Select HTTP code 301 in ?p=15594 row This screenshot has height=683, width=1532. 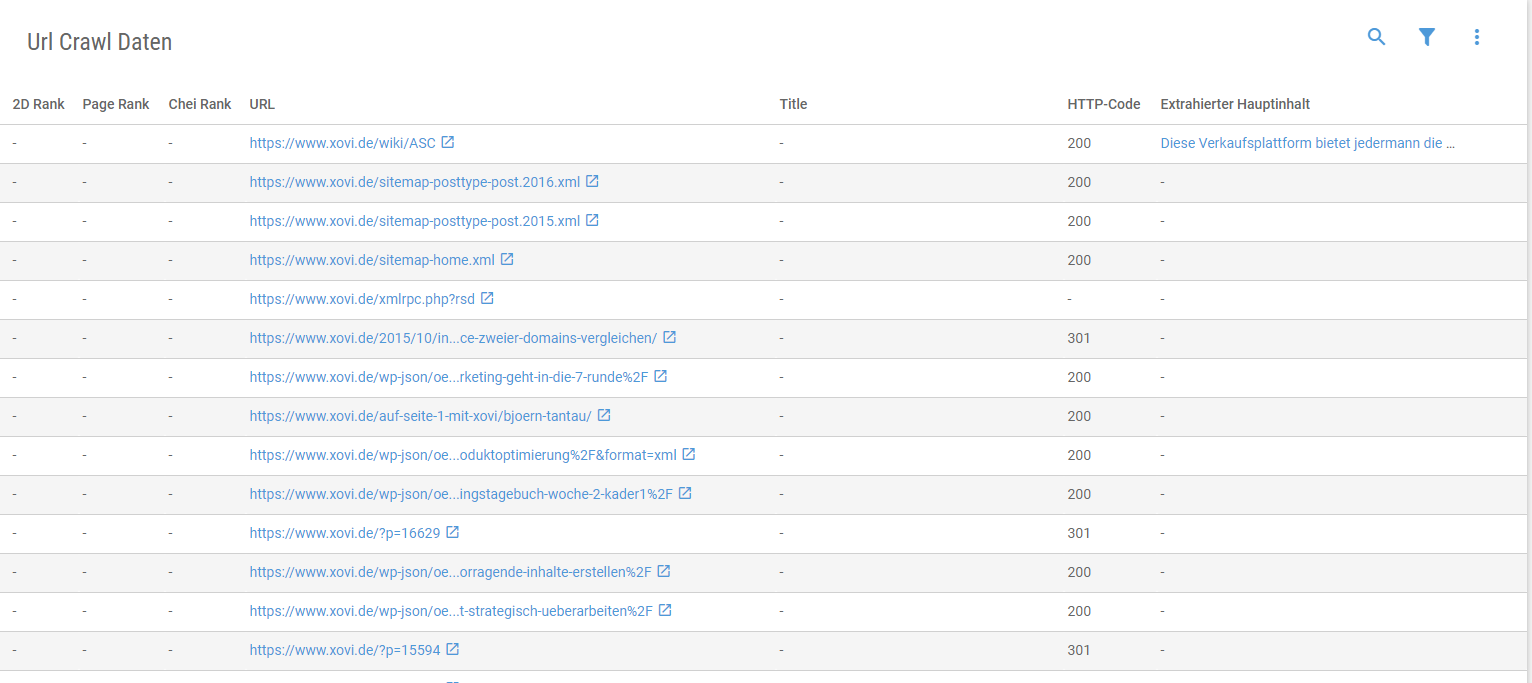1079,650
